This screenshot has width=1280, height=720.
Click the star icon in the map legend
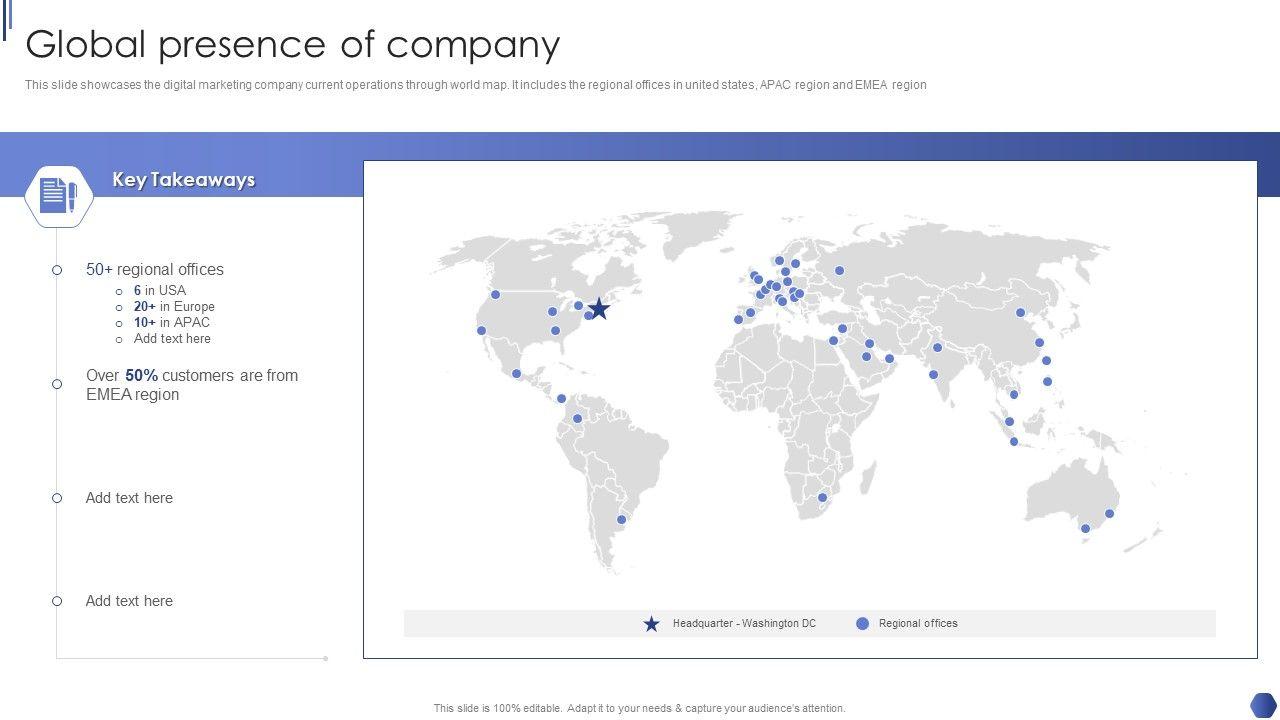coord(651,624)
